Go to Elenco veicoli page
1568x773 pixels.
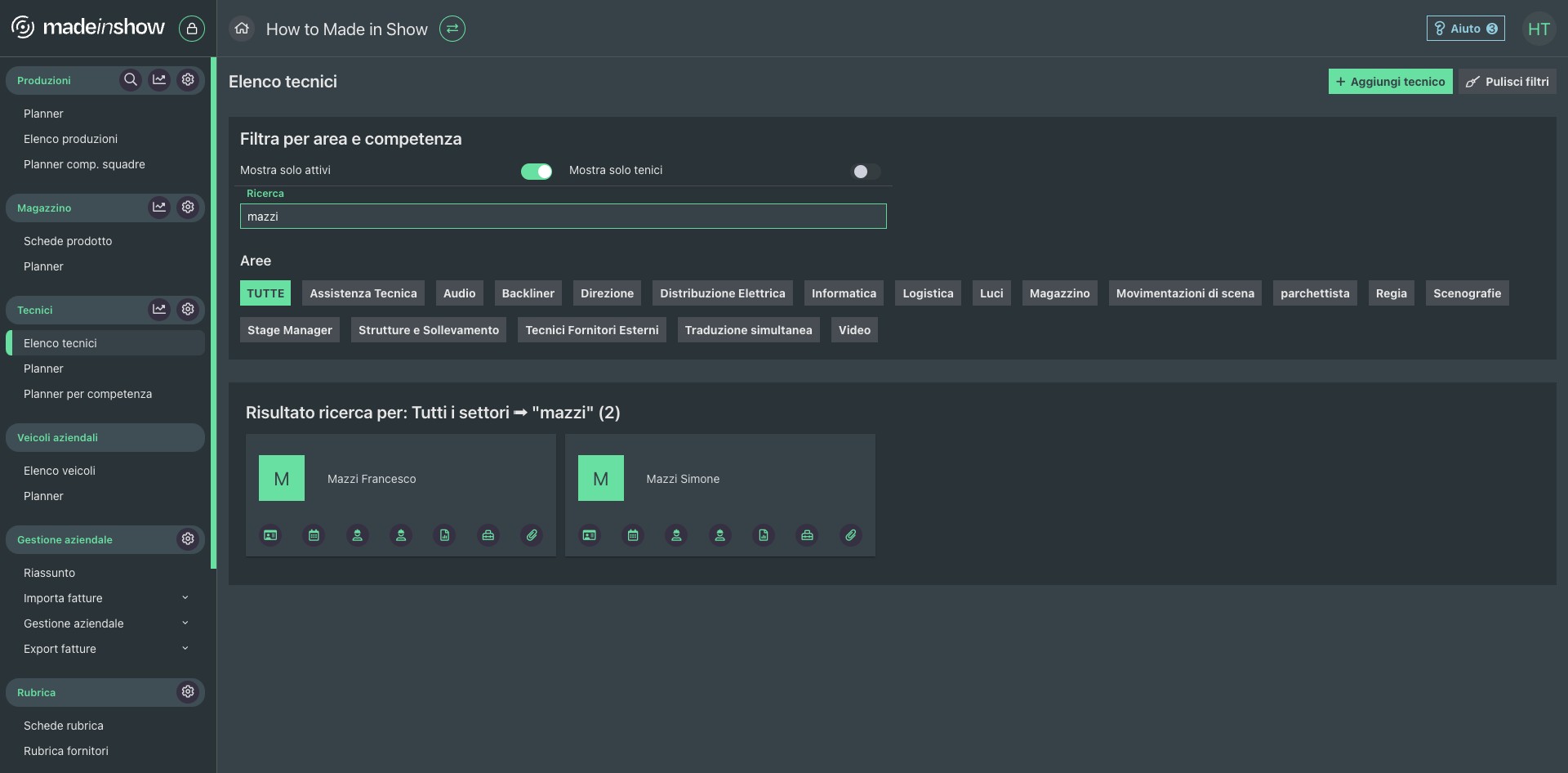60,471
